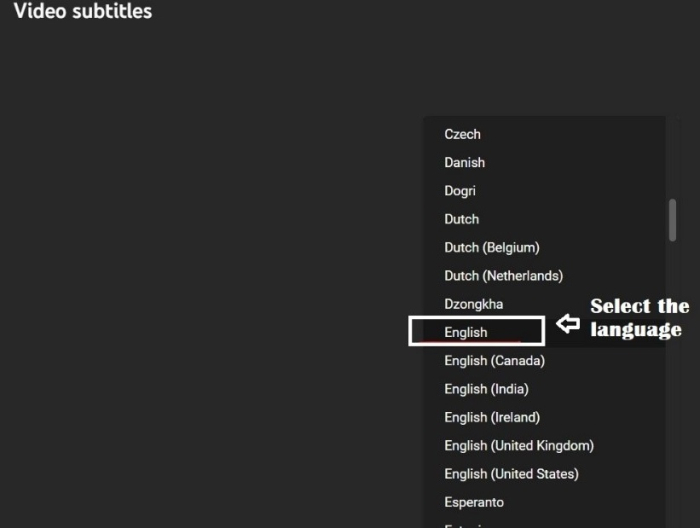Select English (United States) option

[511, 474]
